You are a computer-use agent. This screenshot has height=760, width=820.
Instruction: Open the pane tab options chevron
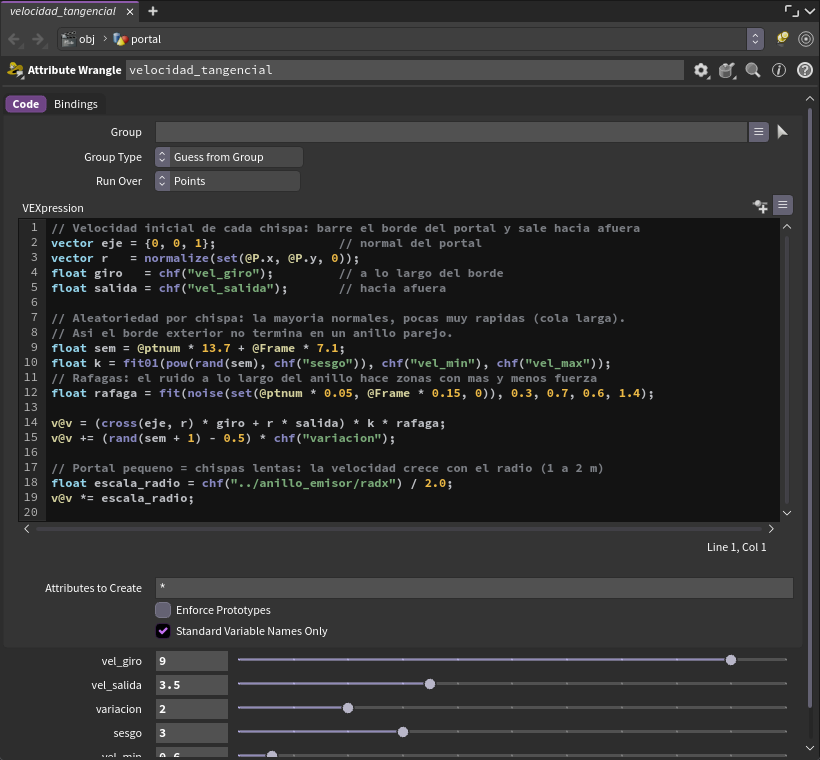pos(810,12)
